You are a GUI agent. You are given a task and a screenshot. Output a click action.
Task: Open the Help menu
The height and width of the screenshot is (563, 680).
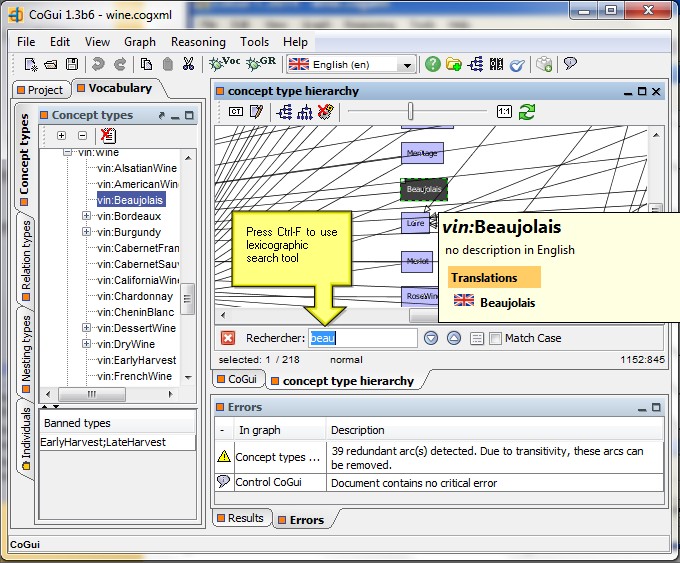click(295, 42)
